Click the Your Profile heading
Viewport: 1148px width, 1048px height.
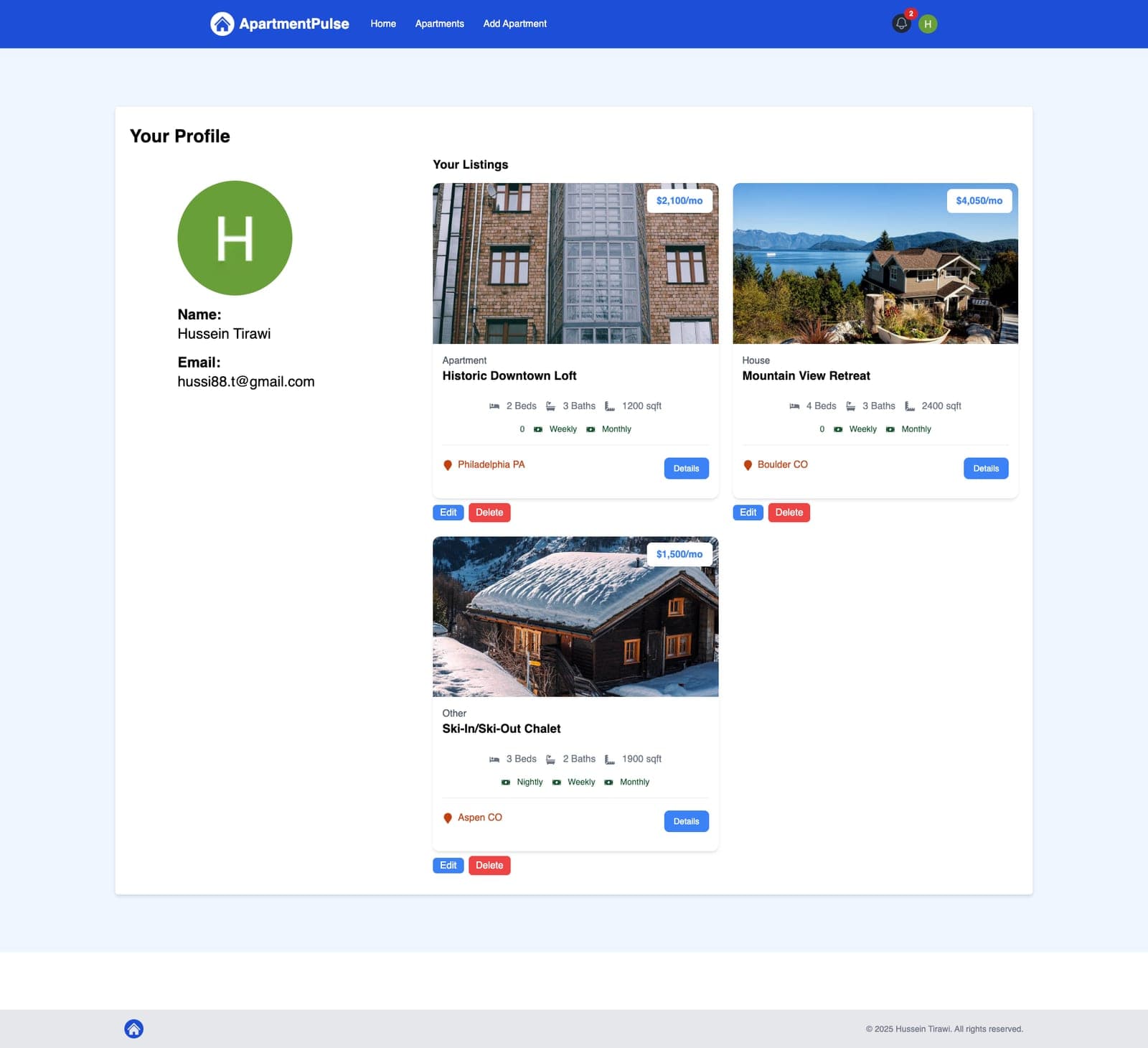coord(180,136)
